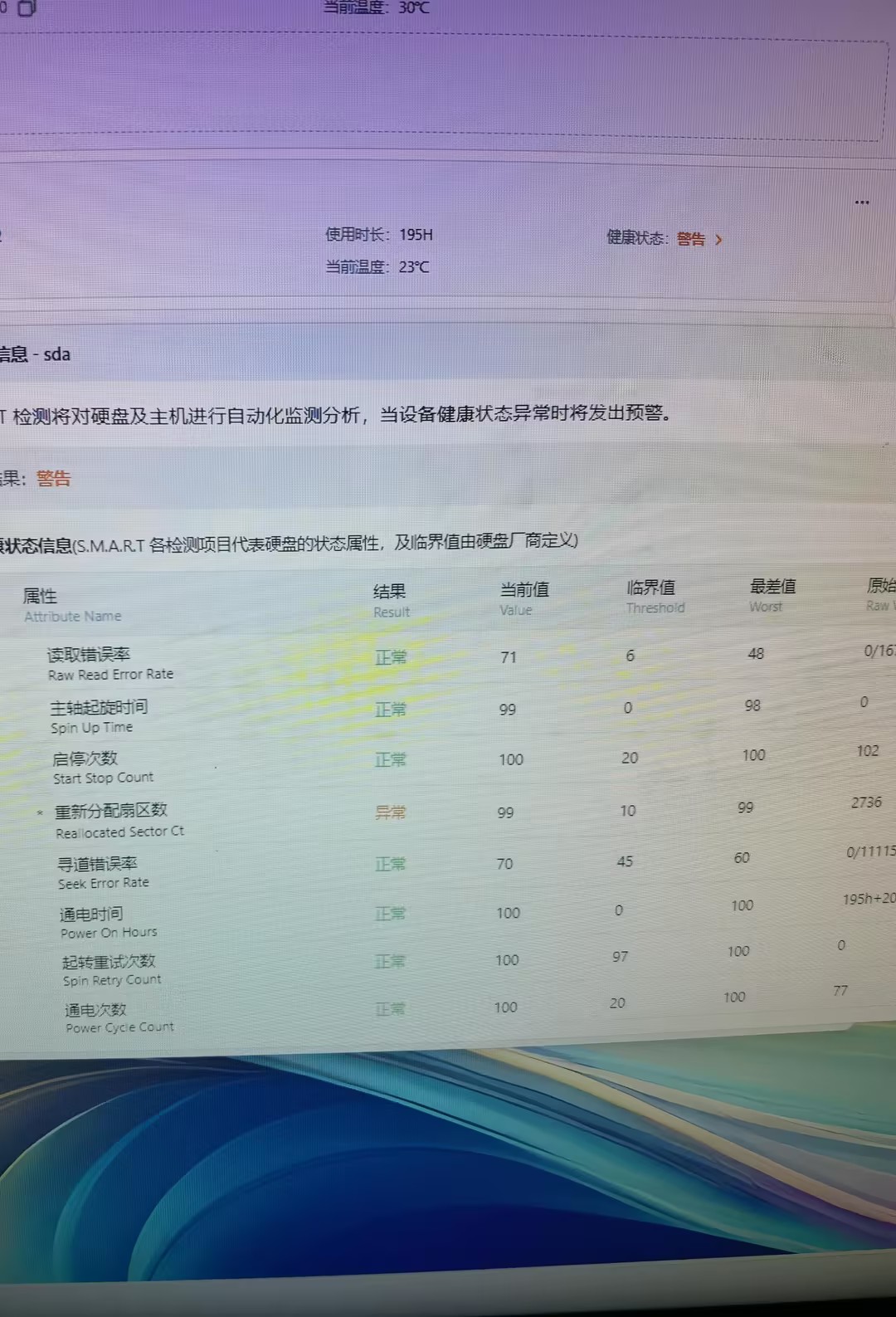Click the 临界值 Threshold column header
The height and width of the screenshot is (1317, 896).
pyautogui.click(x=655, y=597)
